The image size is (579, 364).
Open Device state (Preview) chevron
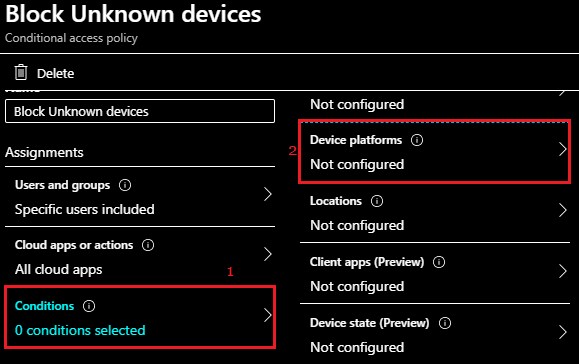click(x=562, y=332)
